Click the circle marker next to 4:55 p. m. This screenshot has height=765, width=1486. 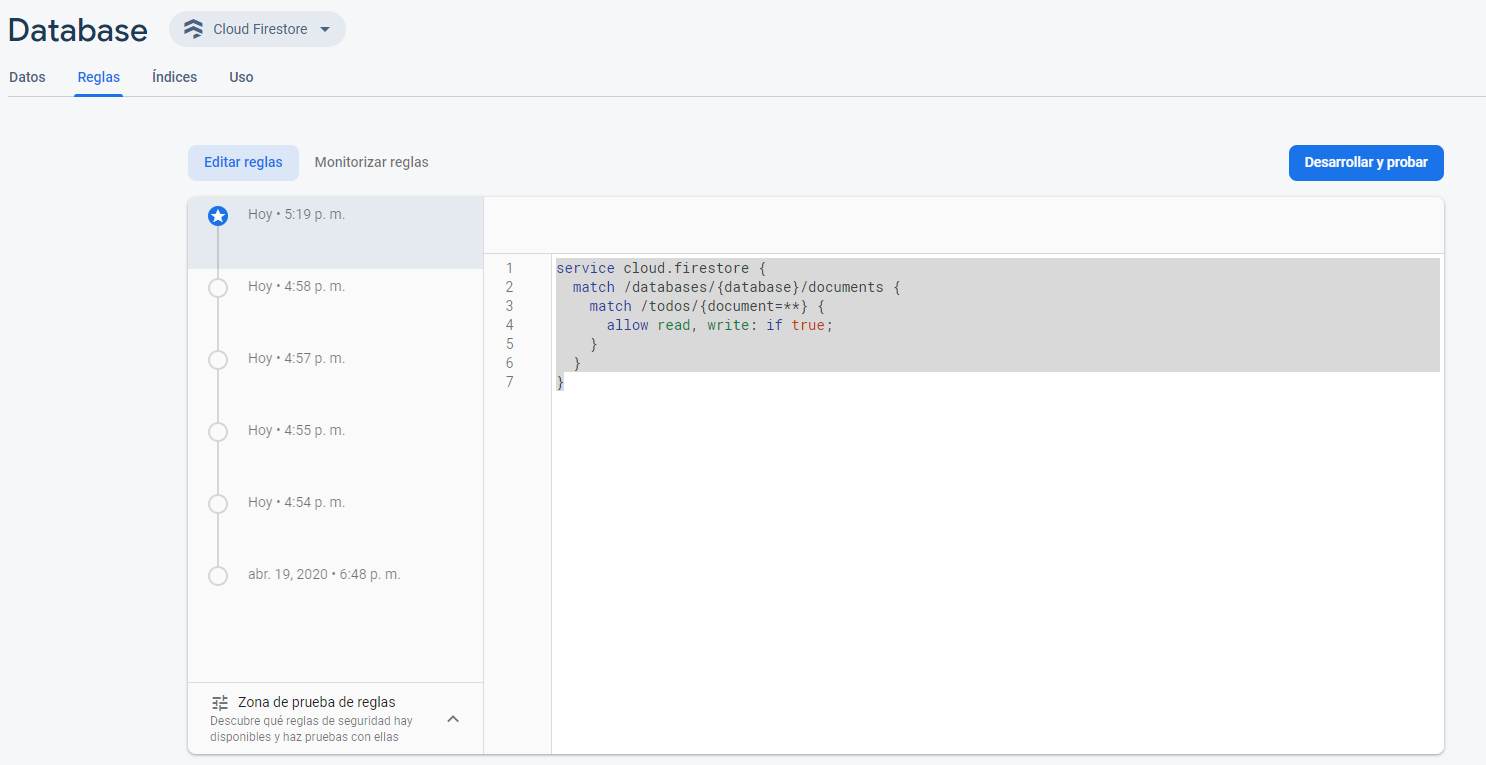(x=217, y=432)
